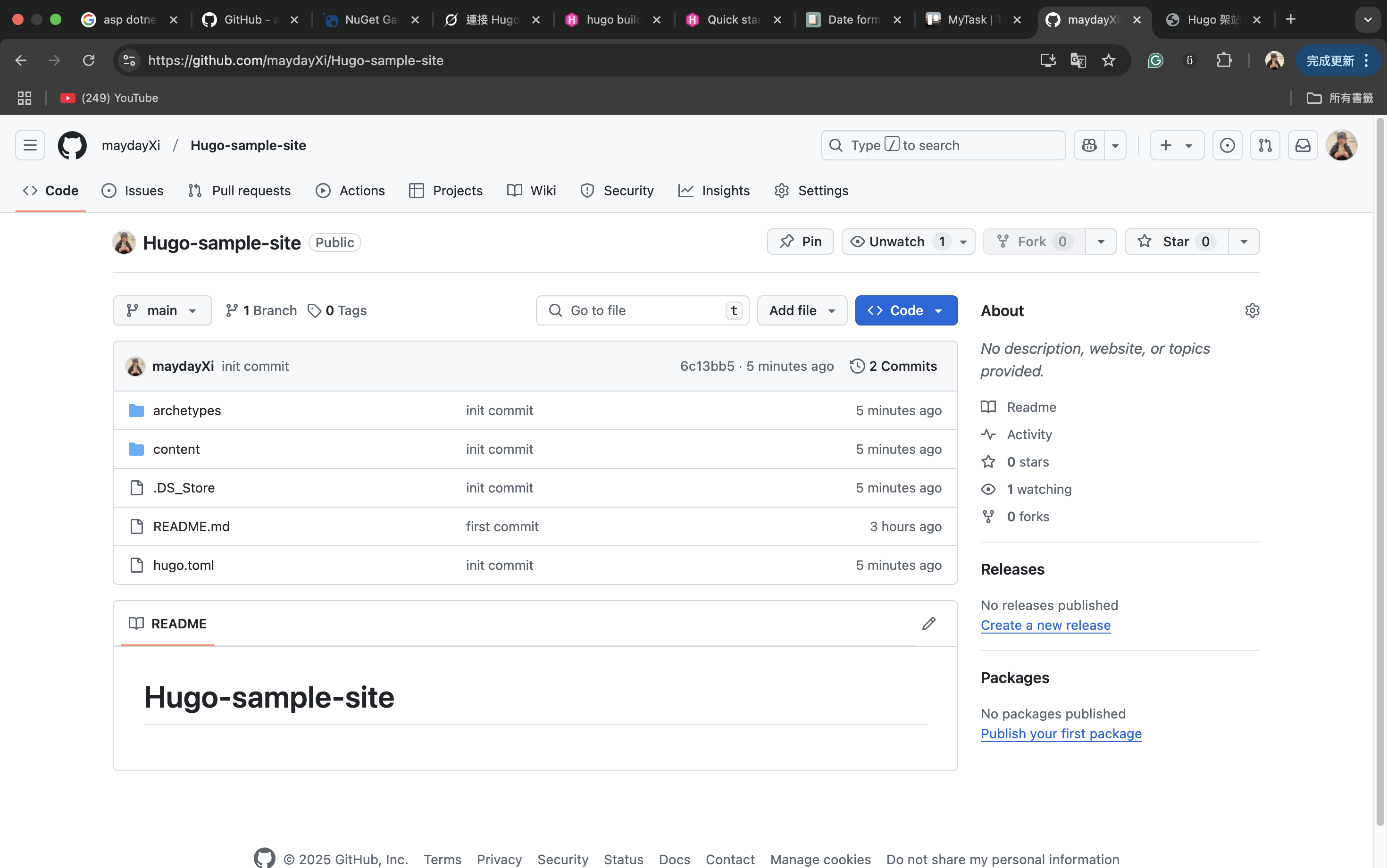Open the 2 Commits history

click(x=894, y=366)
